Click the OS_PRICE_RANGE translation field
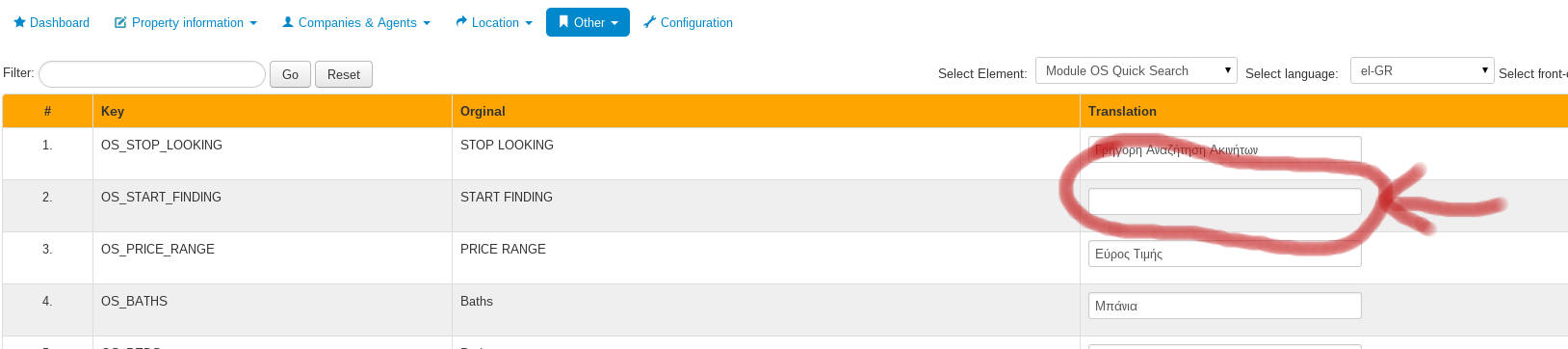Viewport: 1568px width, 349px height. click(1225, 254)
